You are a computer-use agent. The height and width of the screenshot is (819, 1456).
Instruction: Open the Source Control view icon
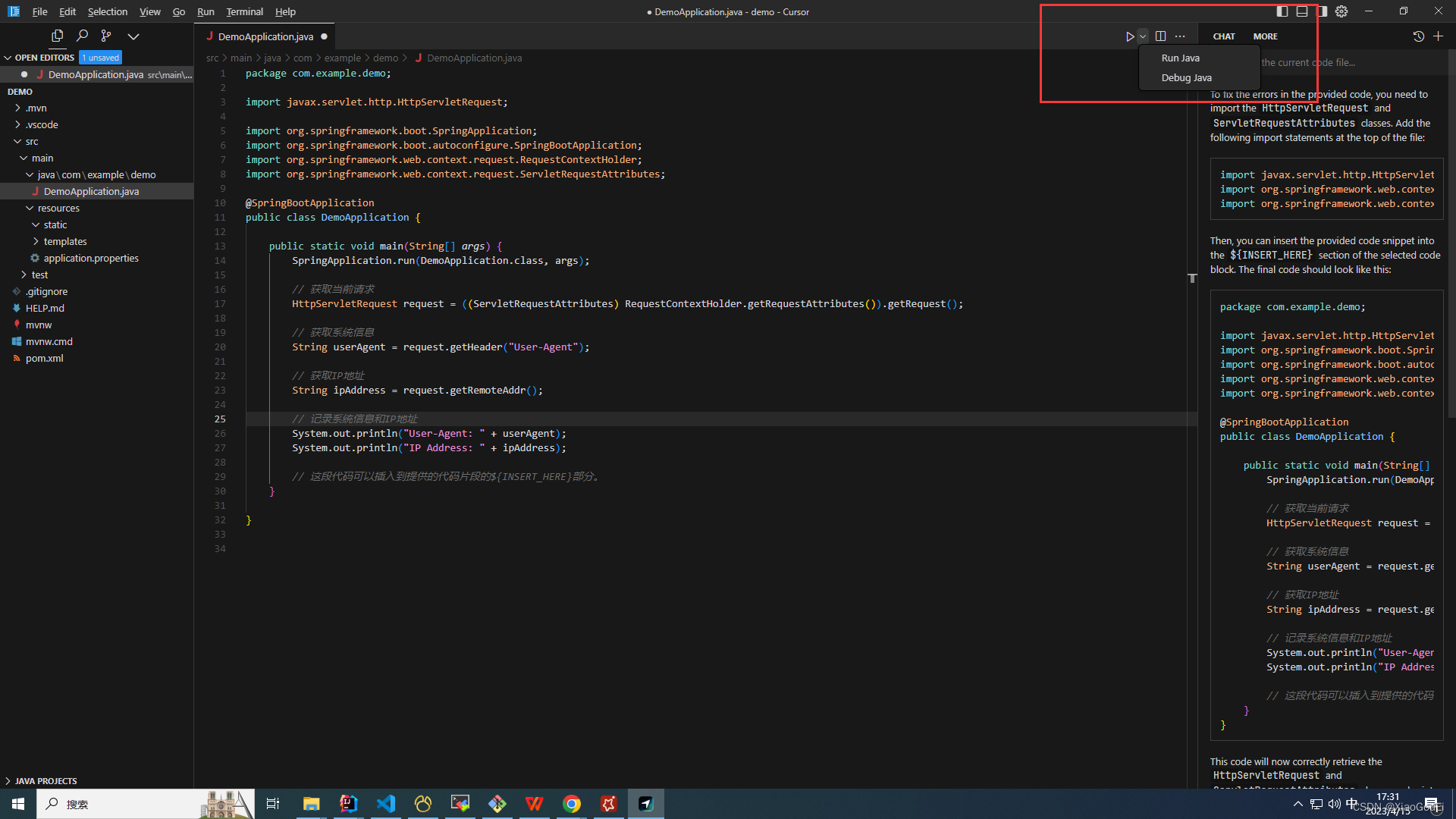106,36
